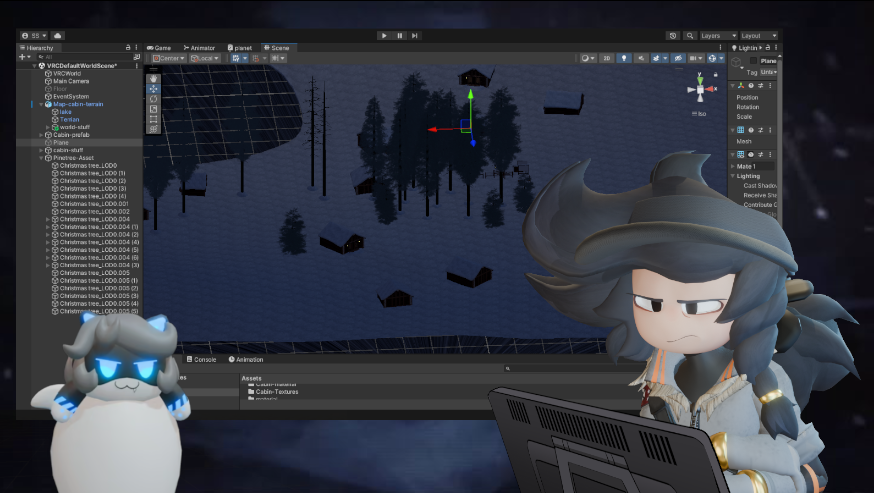
Task: Open Transform component help icon
Action: point(751,85)
